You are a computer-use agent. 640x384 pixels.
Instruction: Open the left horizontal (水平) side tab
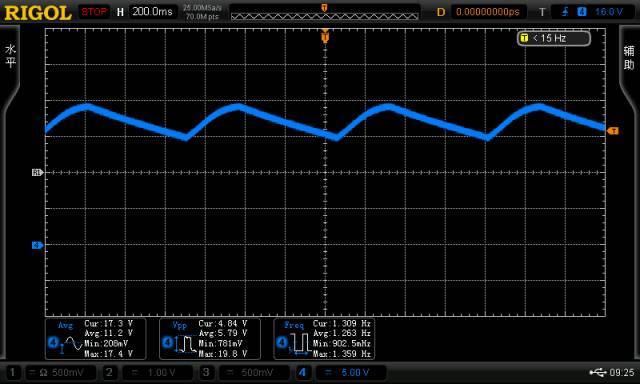[x=10, y=56]
